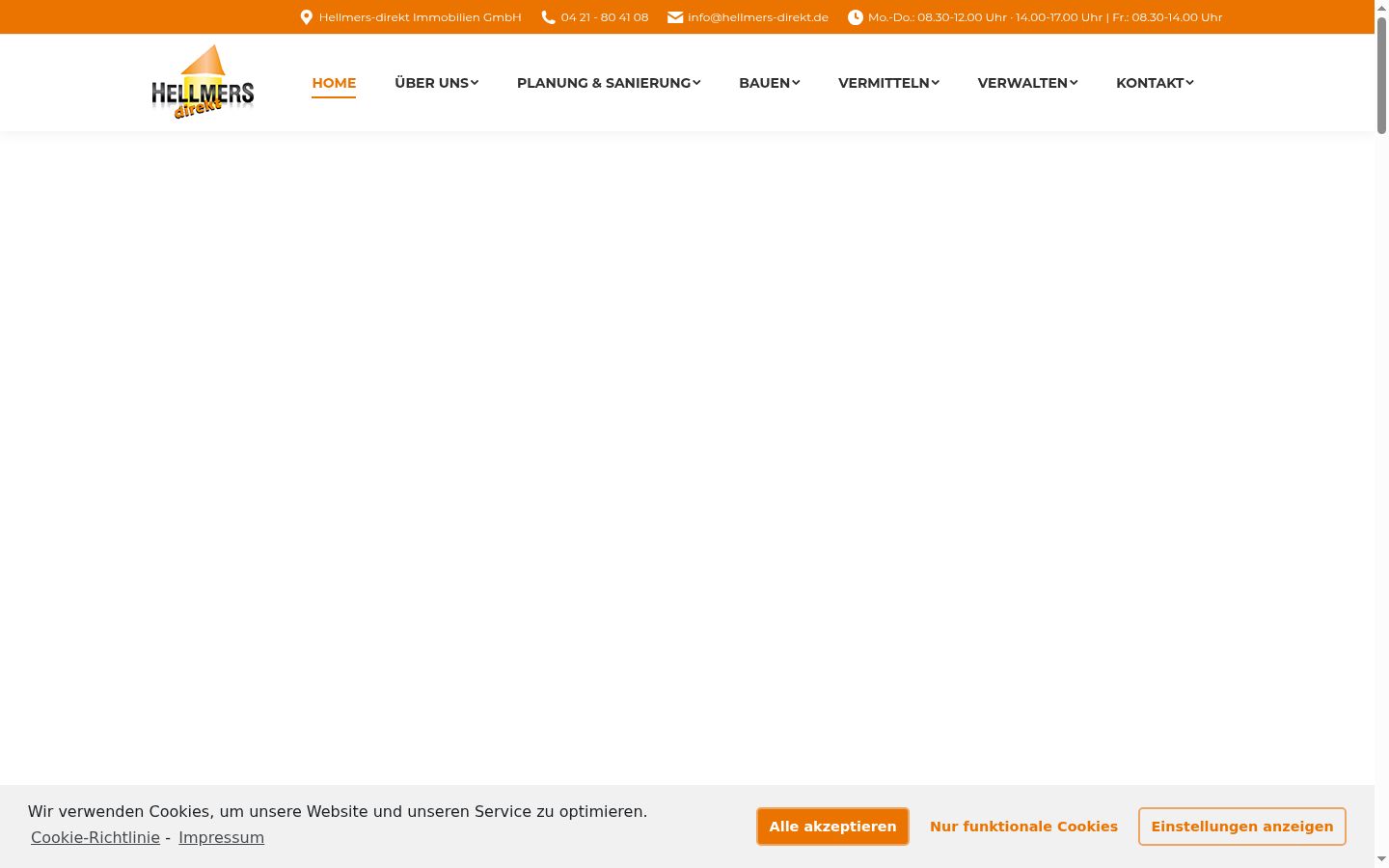Open the Impressum link
Screen dimensions: 1389x868
click(221, 837)
